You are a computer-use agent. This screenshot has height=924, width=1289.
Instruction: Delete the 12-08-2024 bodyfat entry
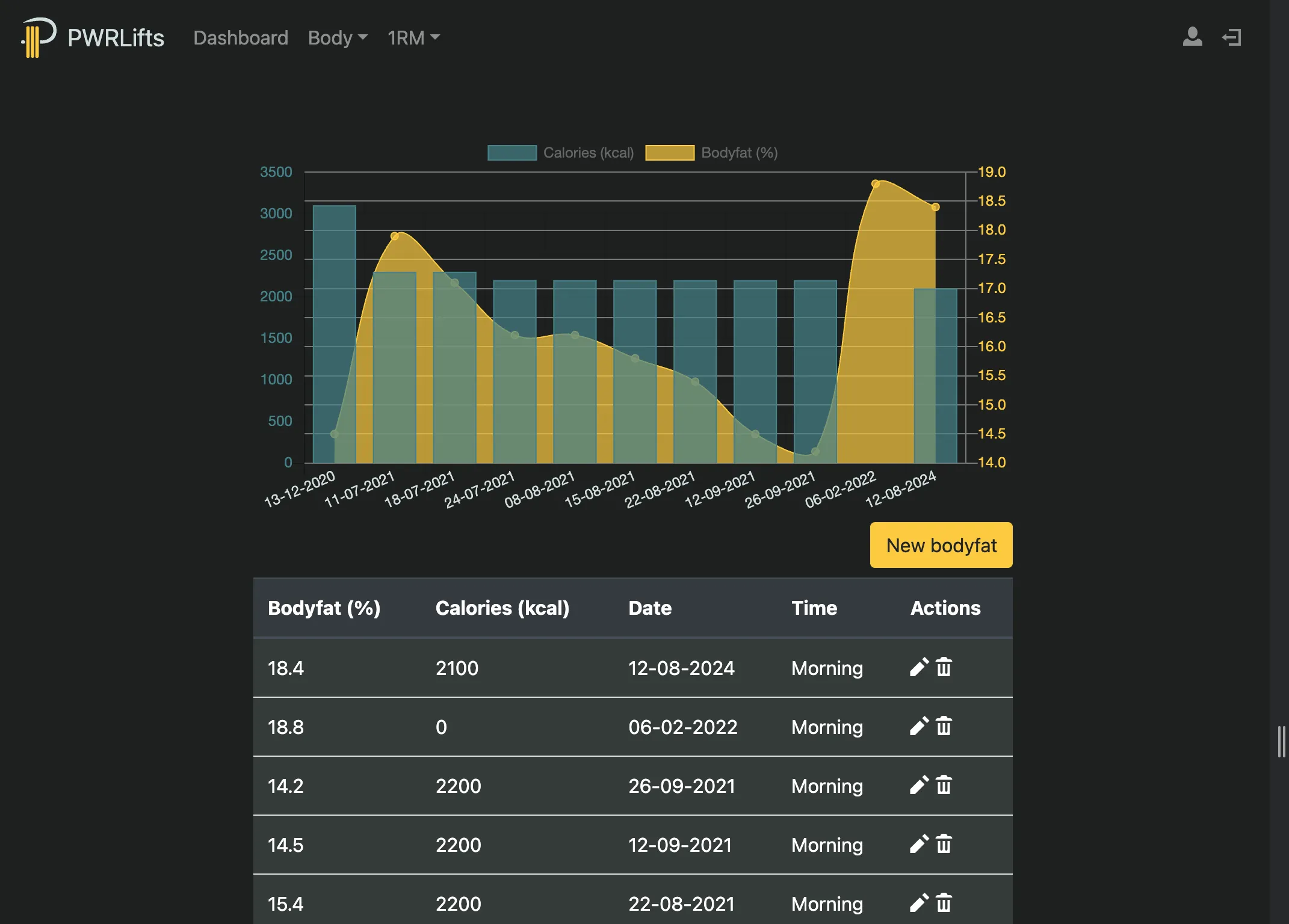pos(944,667)
